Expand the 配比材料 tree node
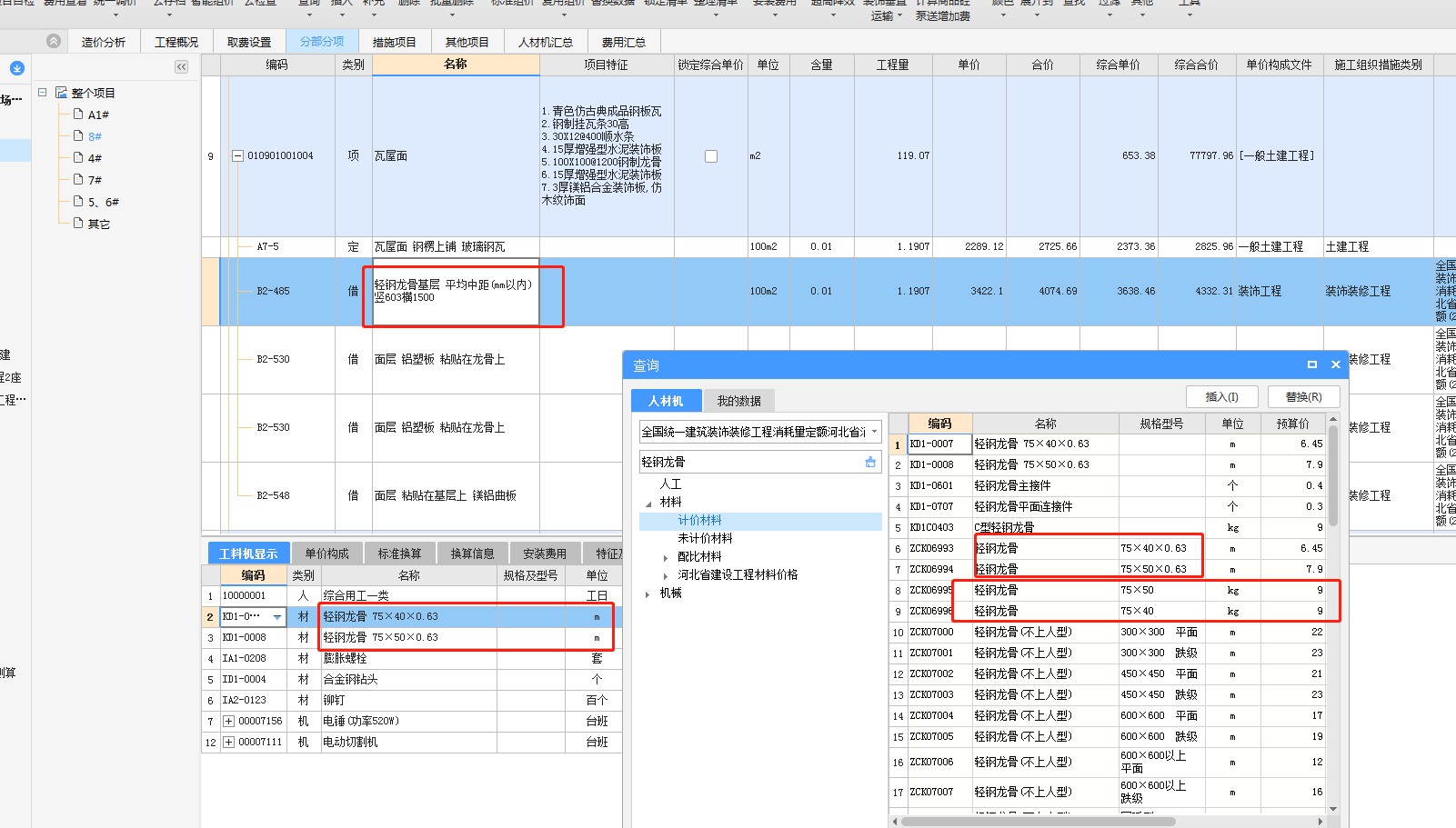The width and height of the screenshot is (1456, 828). coord(666,557)
